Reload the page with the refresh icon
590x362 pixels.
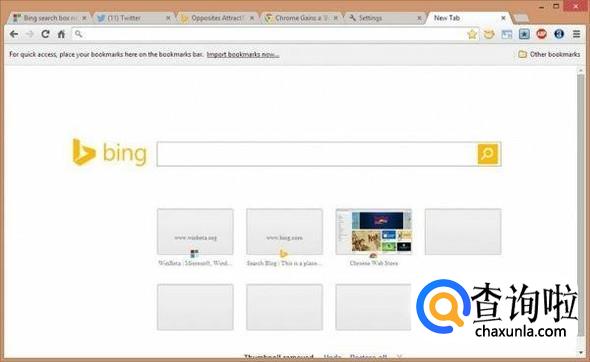(46, 34)
